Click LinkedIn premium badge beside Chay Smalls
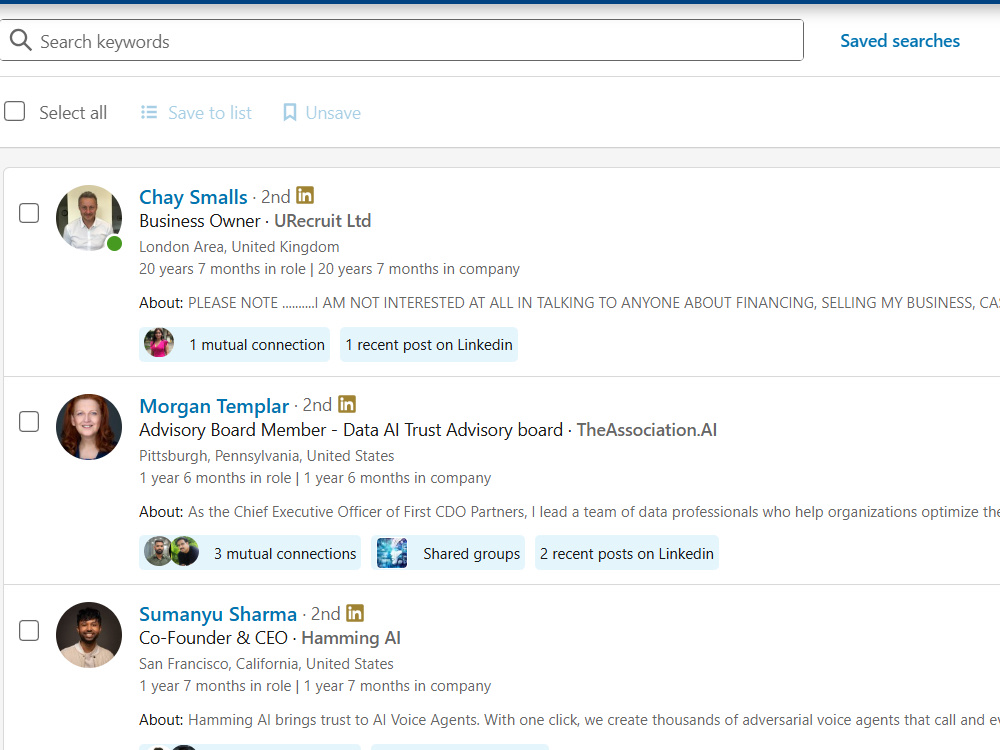The height and width of the screenshot is (750, 1000). [305, 195]
